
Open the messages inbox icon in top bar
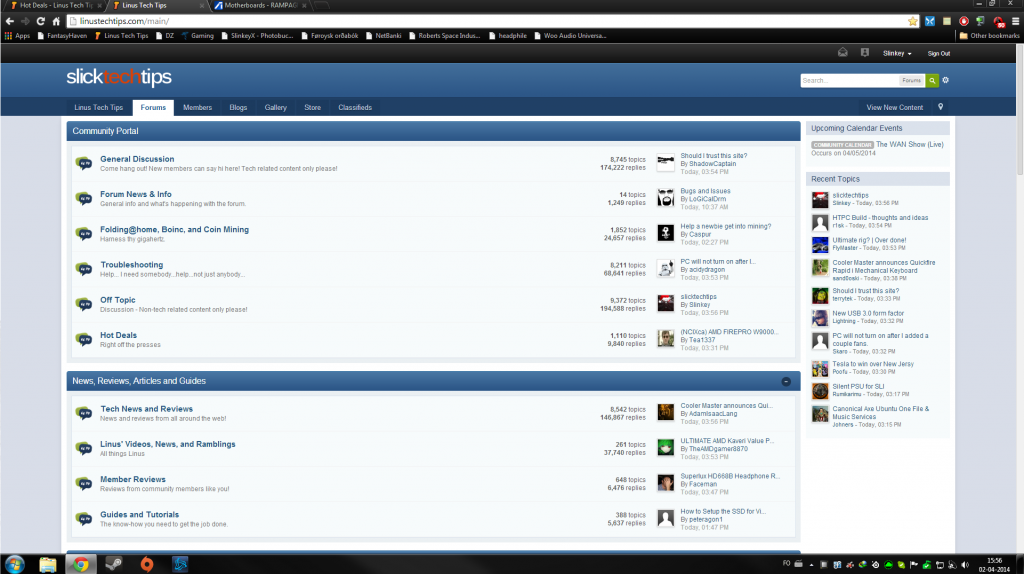click(842, 53)
